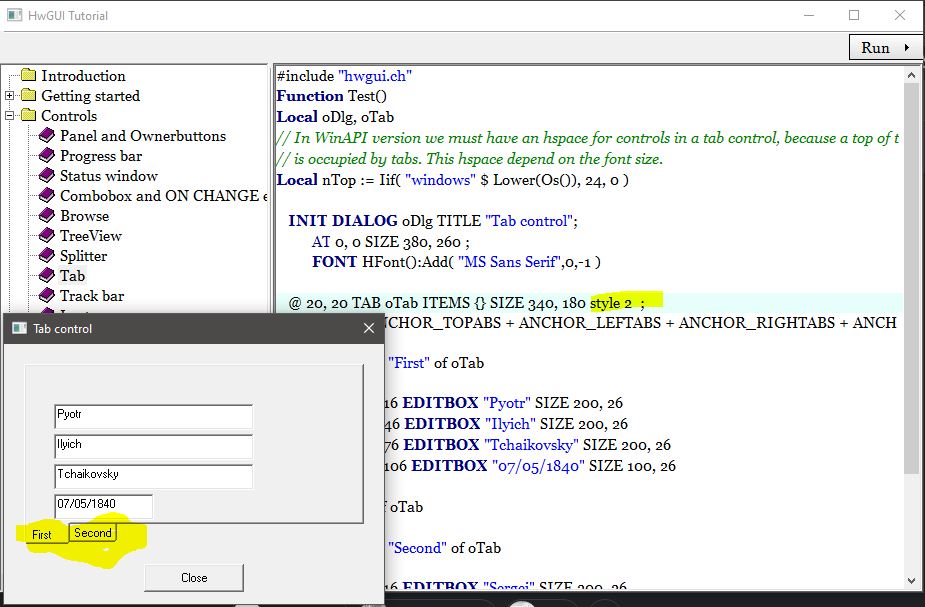Expand the Getting started tree node
Image resolution: width=925 pixels, height=607 pixels.
(10, 96)
